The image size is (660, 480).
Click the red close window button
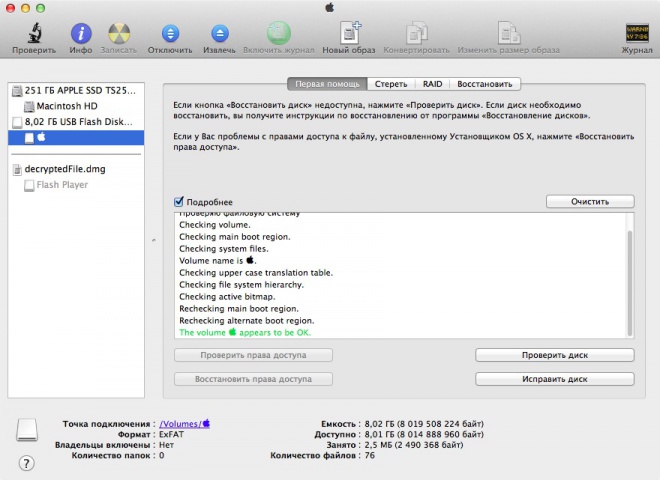(10, 8)
